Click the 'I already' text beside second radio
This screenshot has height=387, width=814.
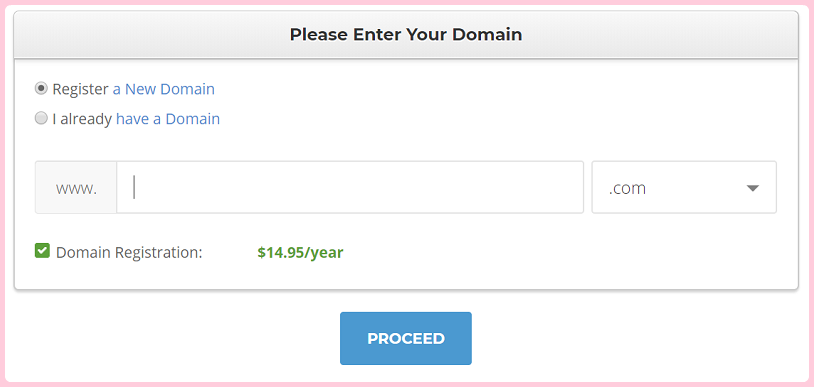(82, 119)
